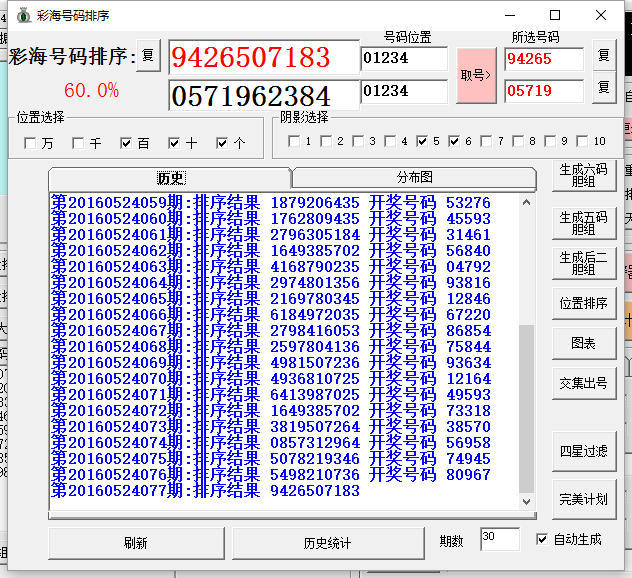Viewport: 632px width, 578px height.
Task: Click the 复 button next to 05719
Action: click(603, 89)
